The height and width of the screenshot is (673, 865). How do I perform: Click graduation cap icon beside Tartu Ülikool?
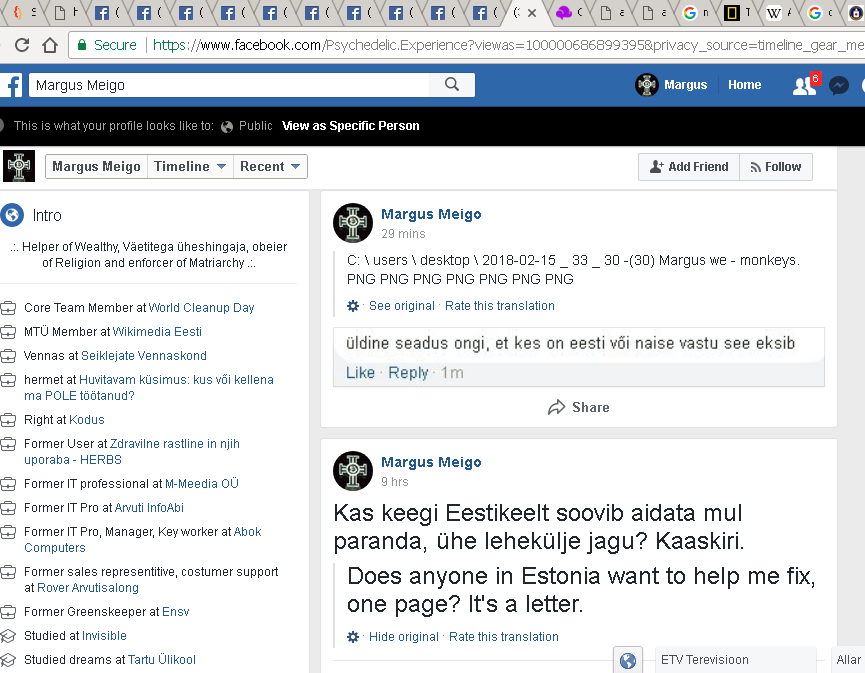(x=8, y=660)
